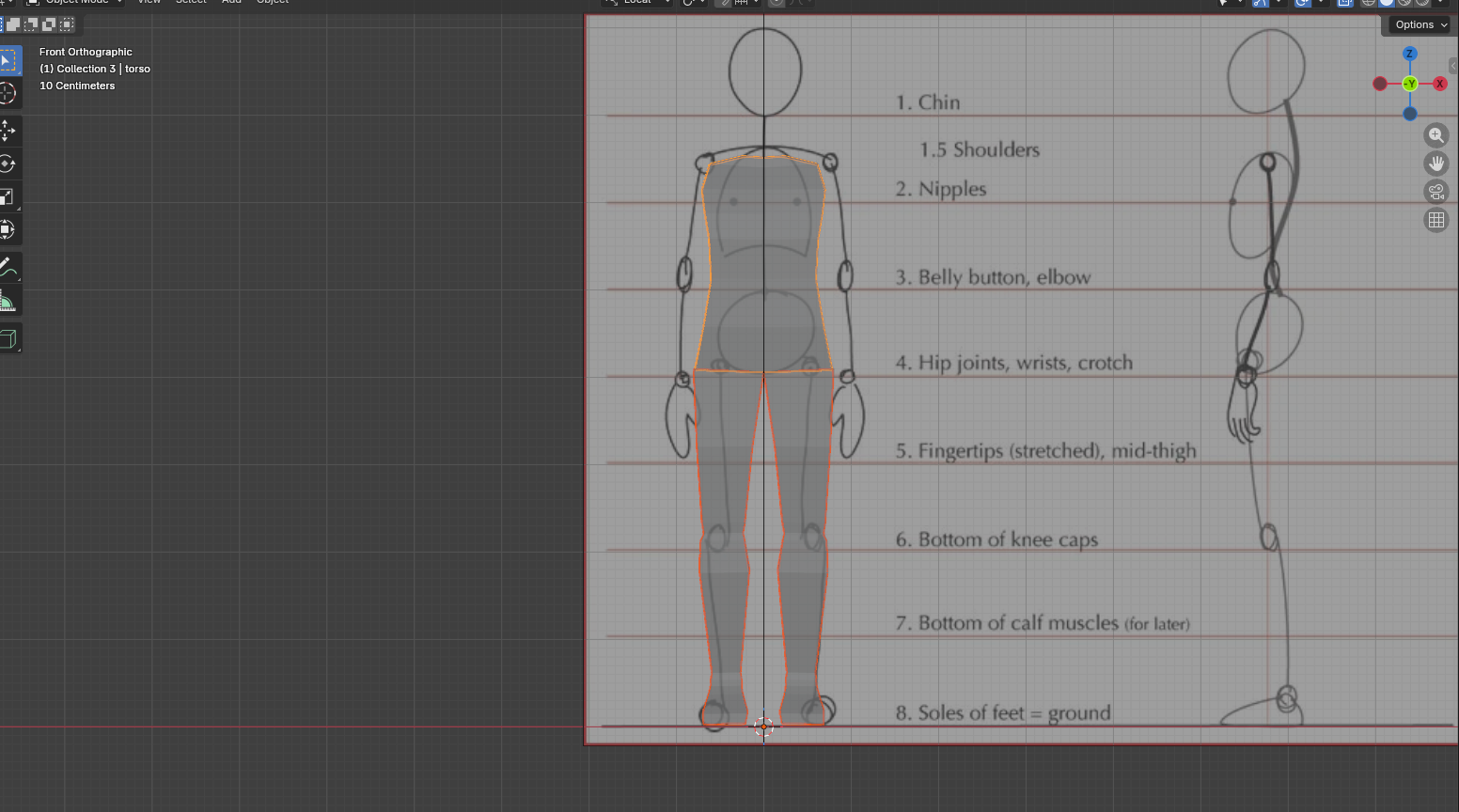Image resolution: width=1459 pixels, height=812 pixels.
Task: Toggle the camera view icon
Action: click(x=1435, y=192)
